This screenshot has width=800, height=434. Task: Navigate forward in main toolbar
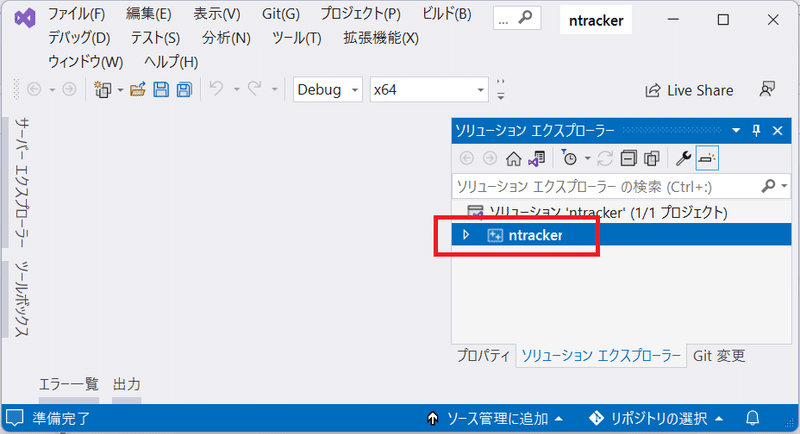point(69,90)
